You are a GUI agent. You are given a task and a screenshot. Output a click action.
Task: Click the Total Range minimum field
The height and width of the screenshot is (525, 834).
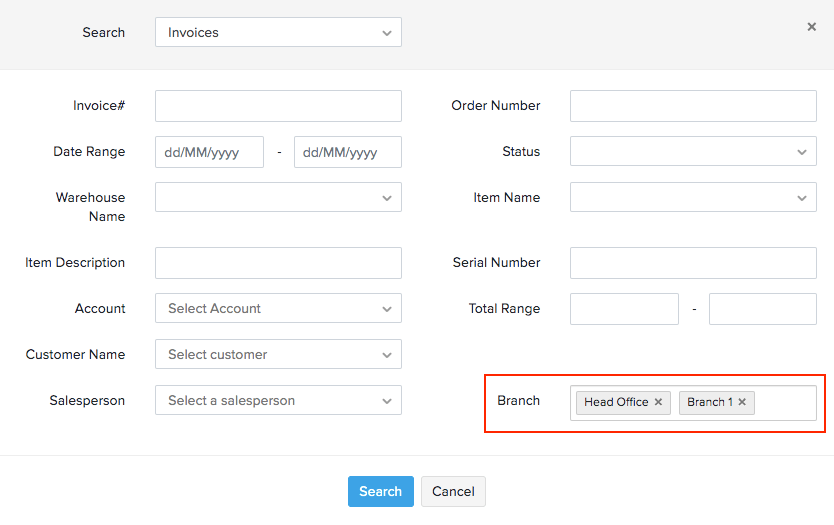point(624,309)
